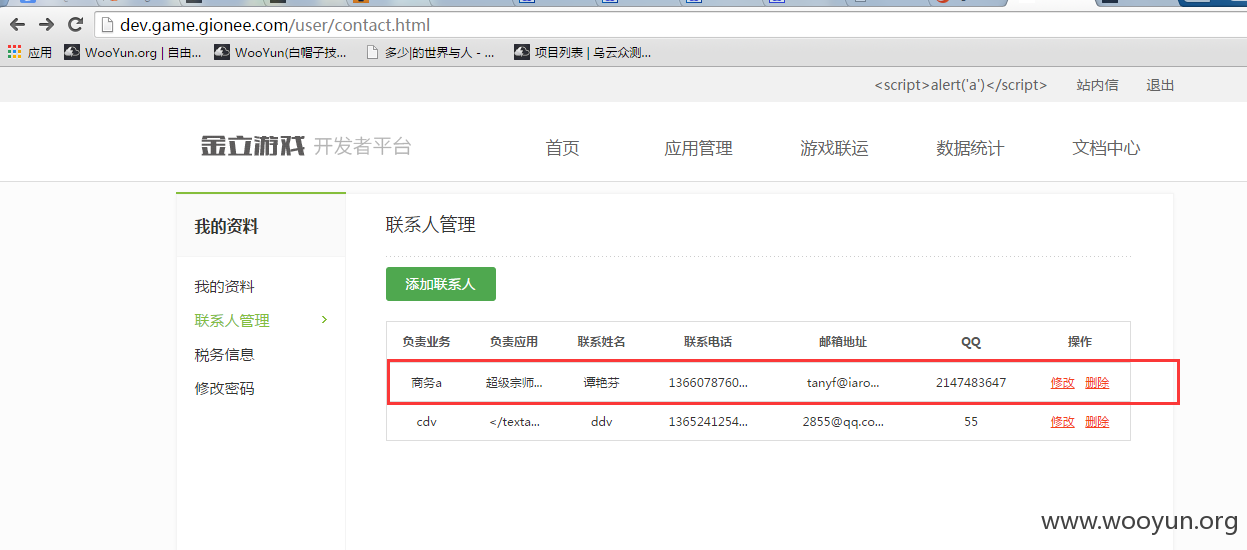Click the 负责应用 column header

coord(514,342)
